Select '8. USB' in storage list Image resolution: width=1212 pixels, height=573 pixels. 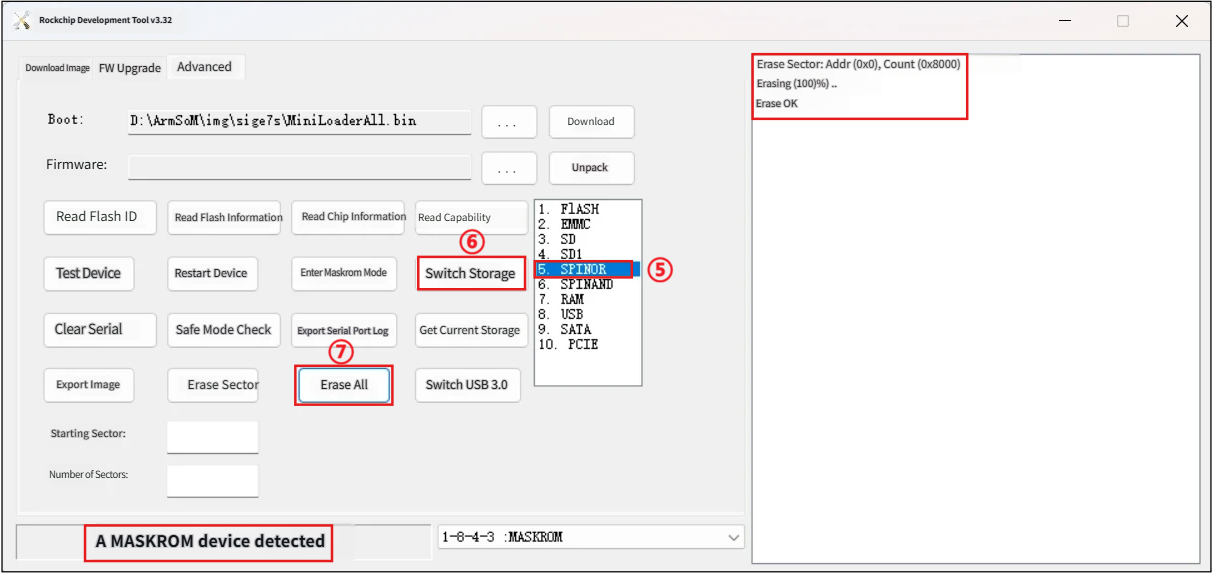(587, 314)
